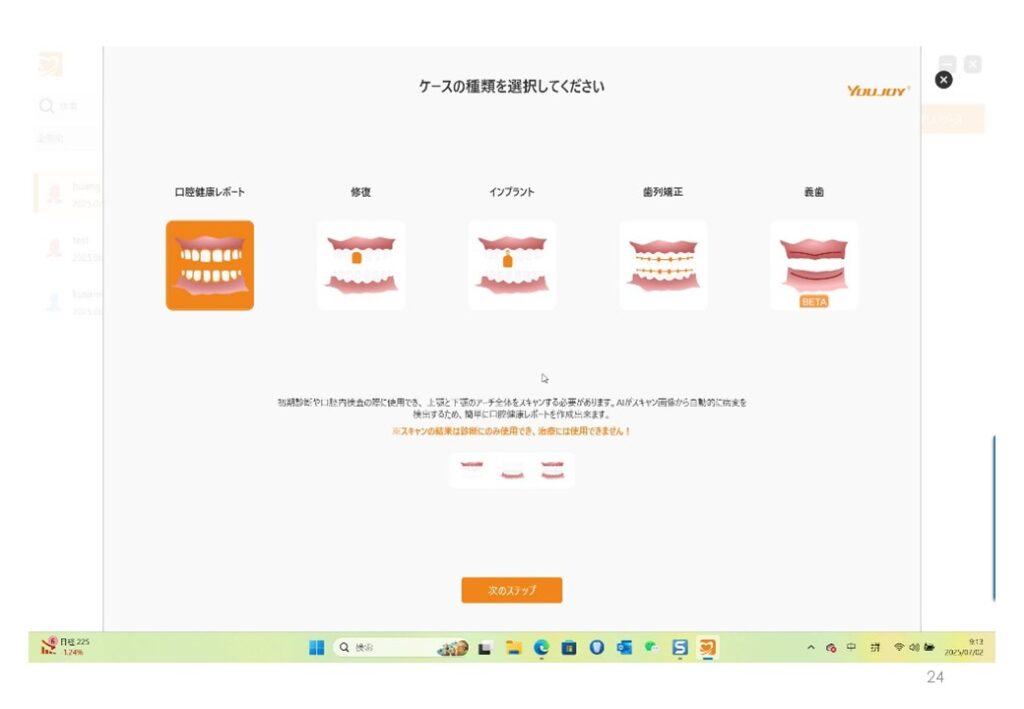Click the YOUJOY logo in the dialog
The height and width of the screenshot is (709, 1024).
click(878, 90)
